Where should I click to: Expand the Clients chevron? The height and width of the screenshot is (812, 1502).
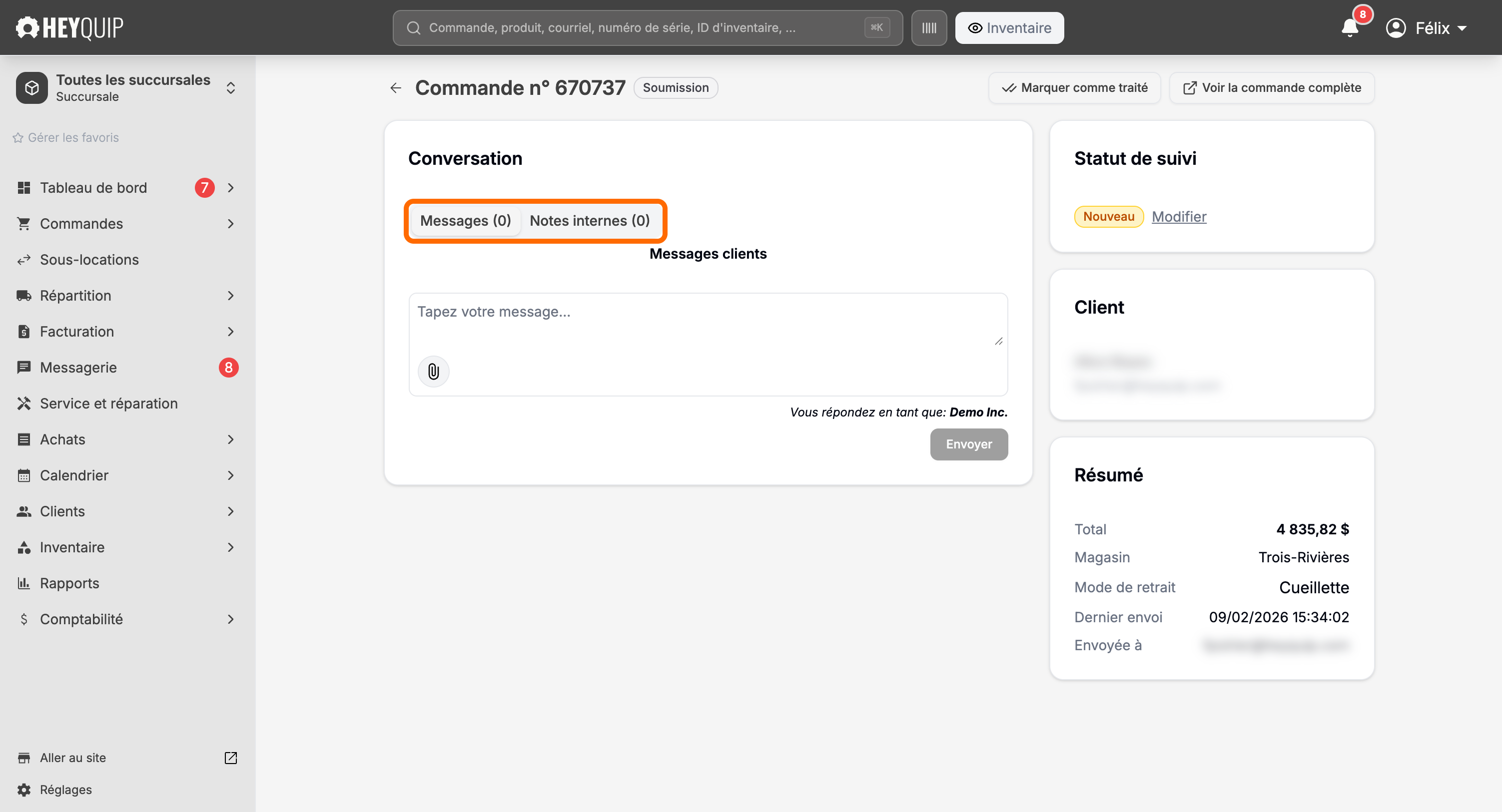click(x=231, y=511)
